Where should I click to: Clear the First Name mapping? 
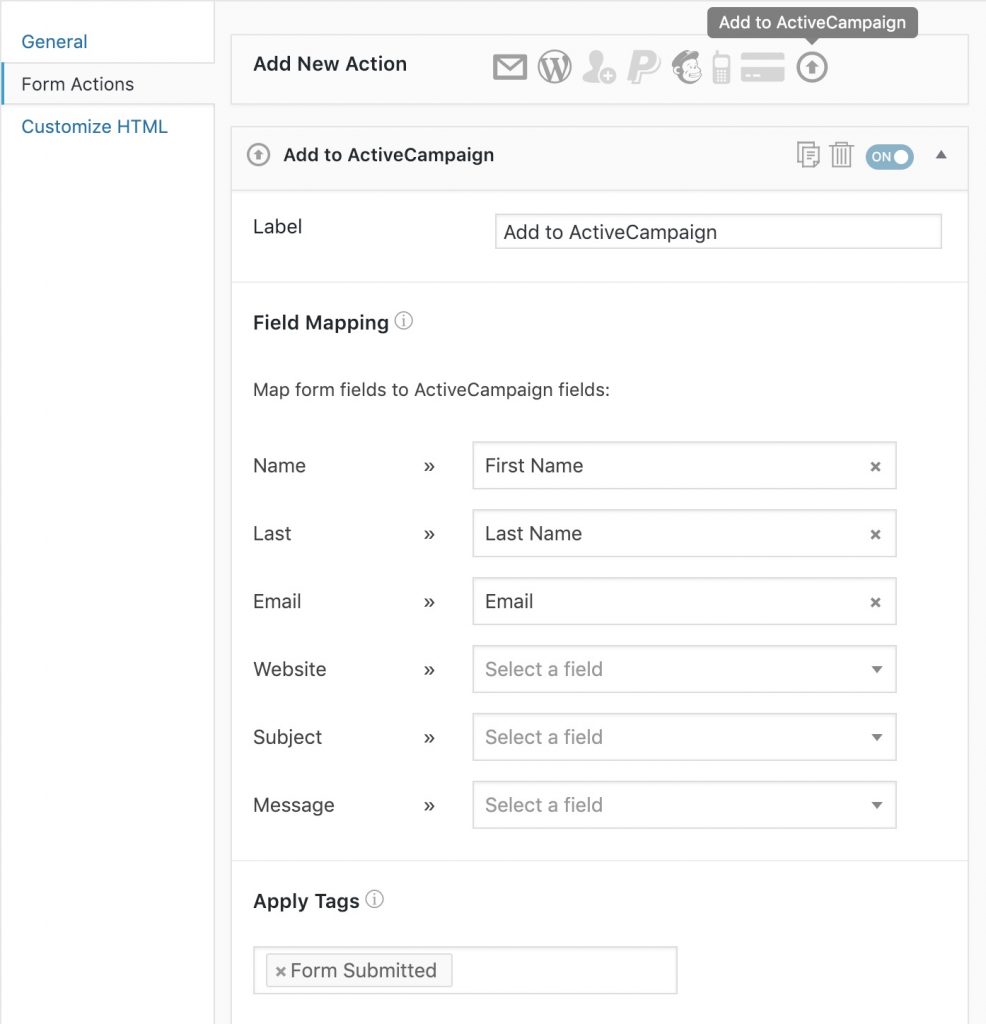tap(875, 466)
